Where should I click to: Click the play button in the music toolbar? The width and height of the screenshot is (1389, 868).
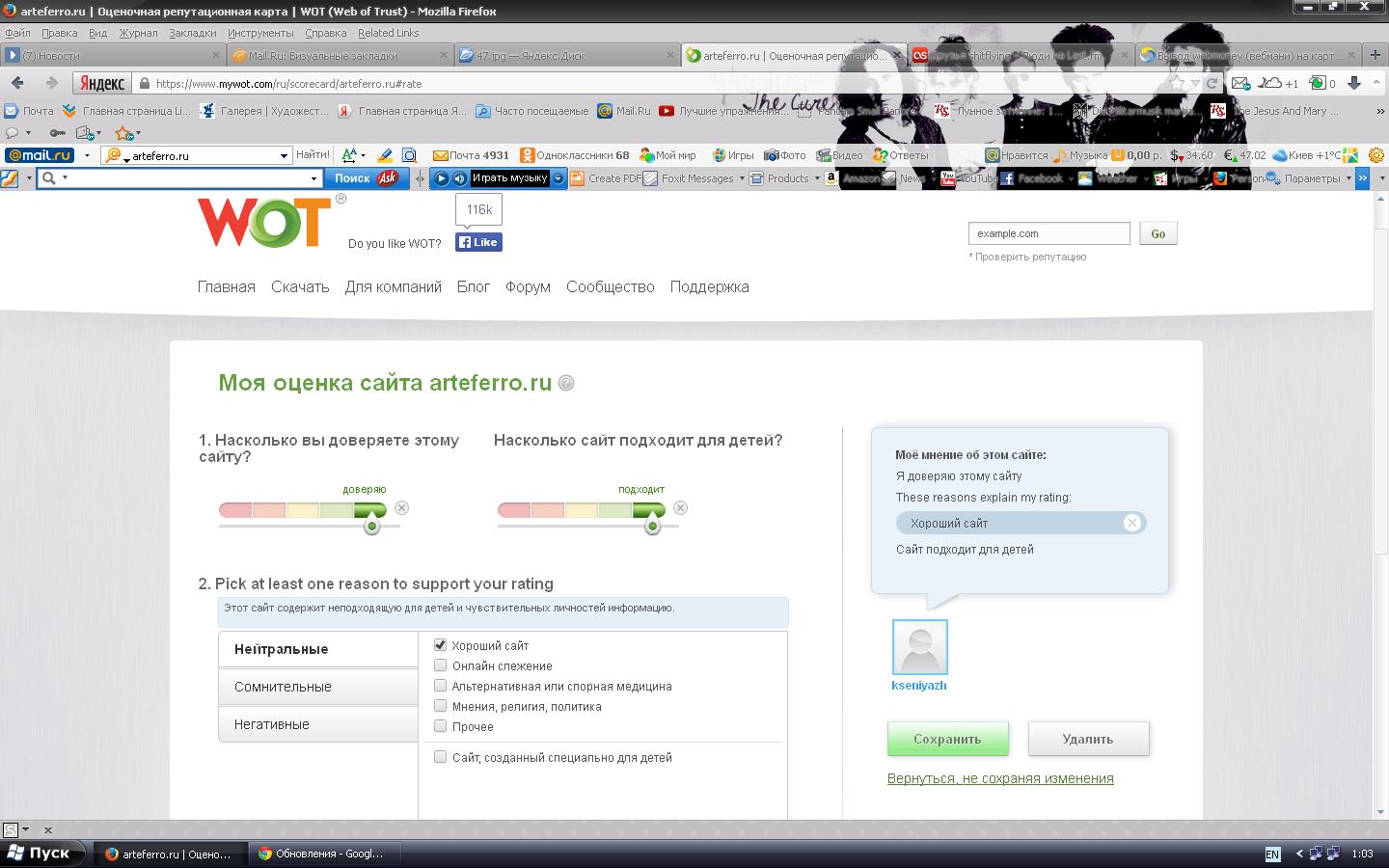click(x=442, y=178)
